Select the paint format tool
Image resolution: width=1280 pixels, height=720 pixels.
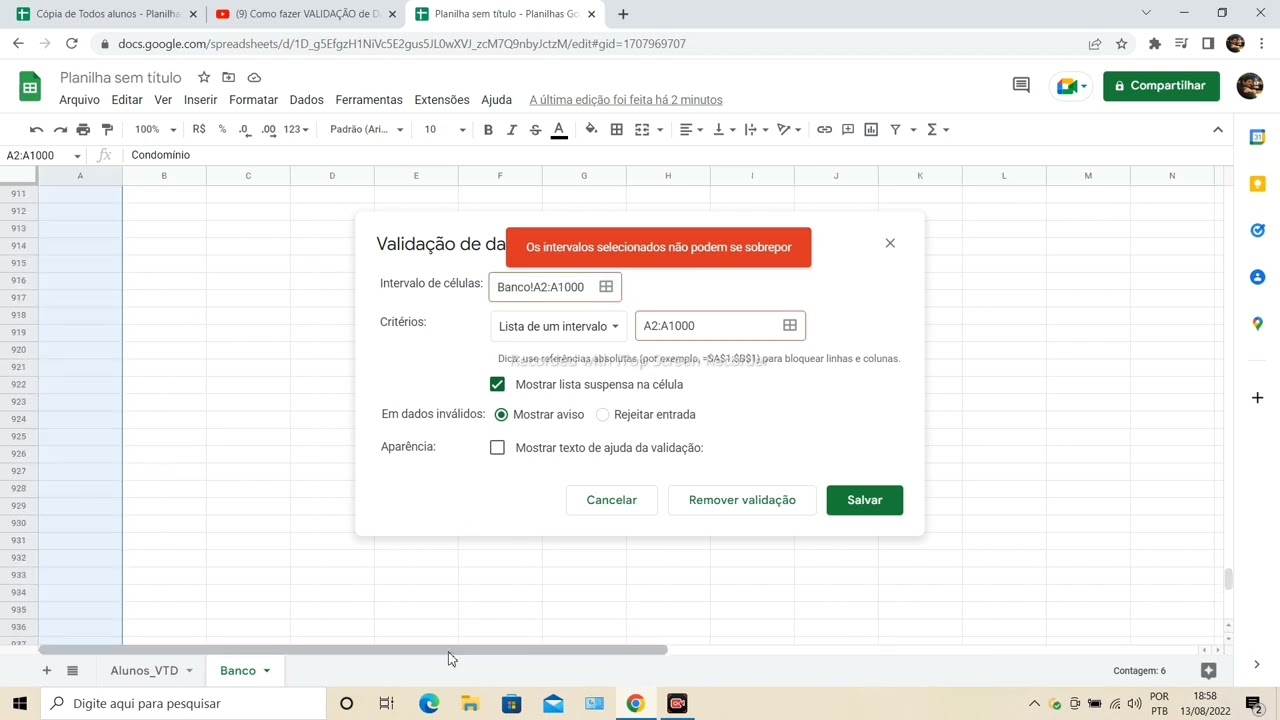click(107, 129)
